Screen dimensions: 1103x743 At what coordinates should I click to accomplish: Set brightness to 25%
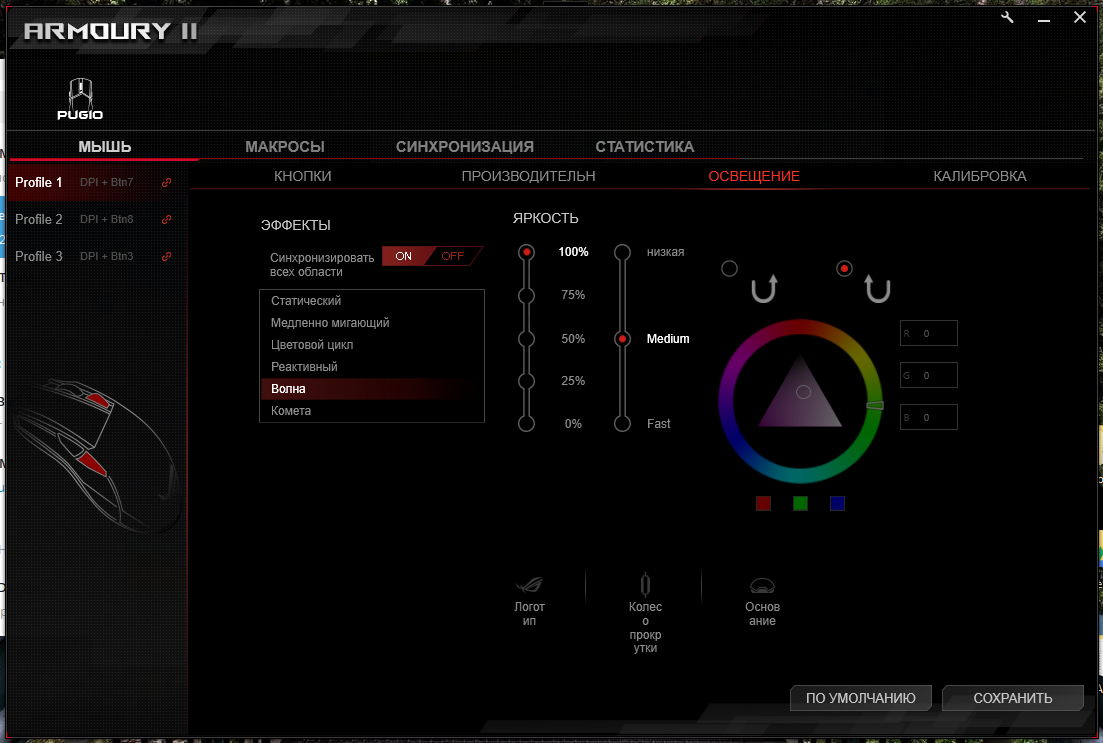[526, 381]
